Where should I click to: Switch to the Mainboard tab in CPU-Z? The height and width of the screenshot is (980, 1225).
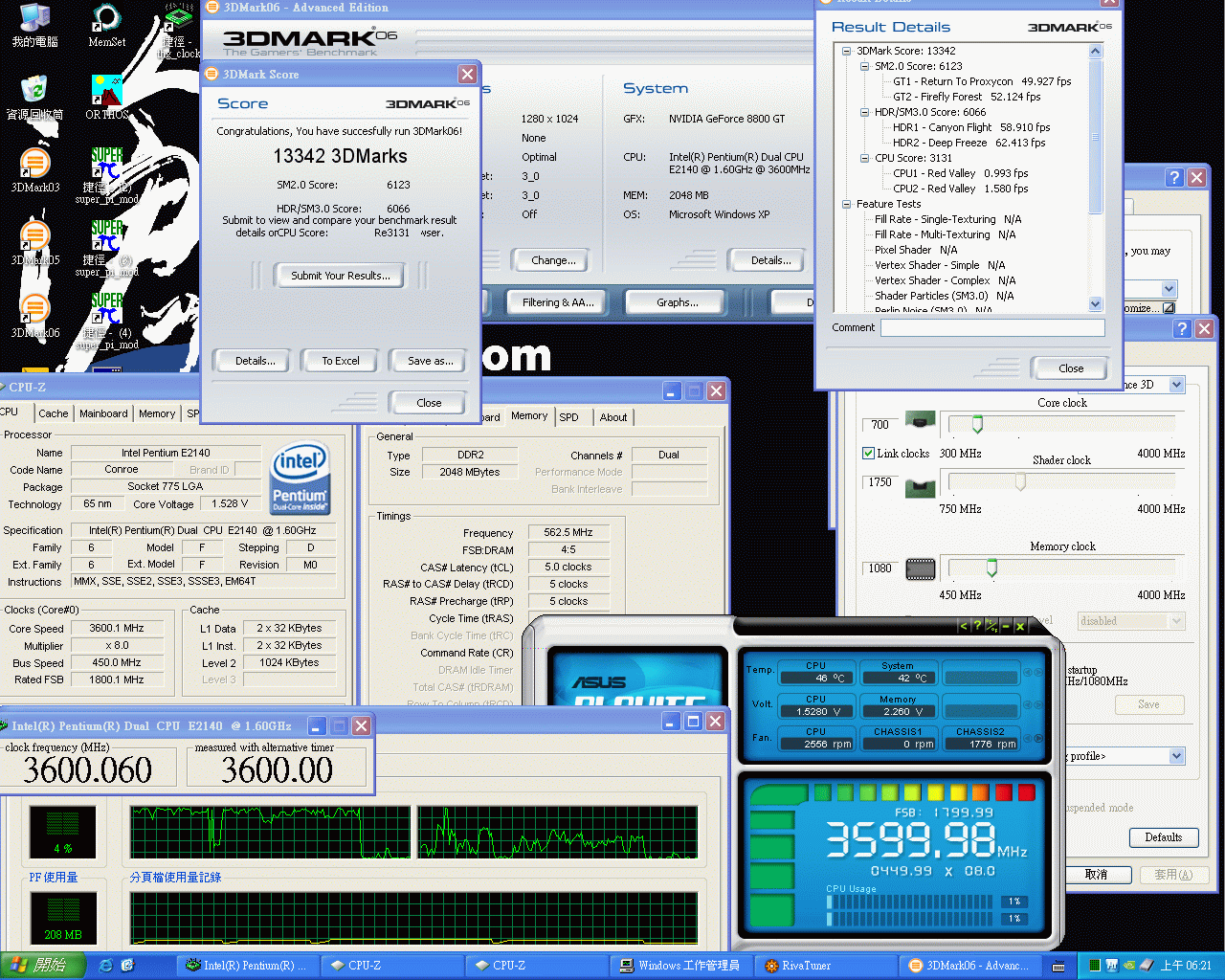point(103,413)
